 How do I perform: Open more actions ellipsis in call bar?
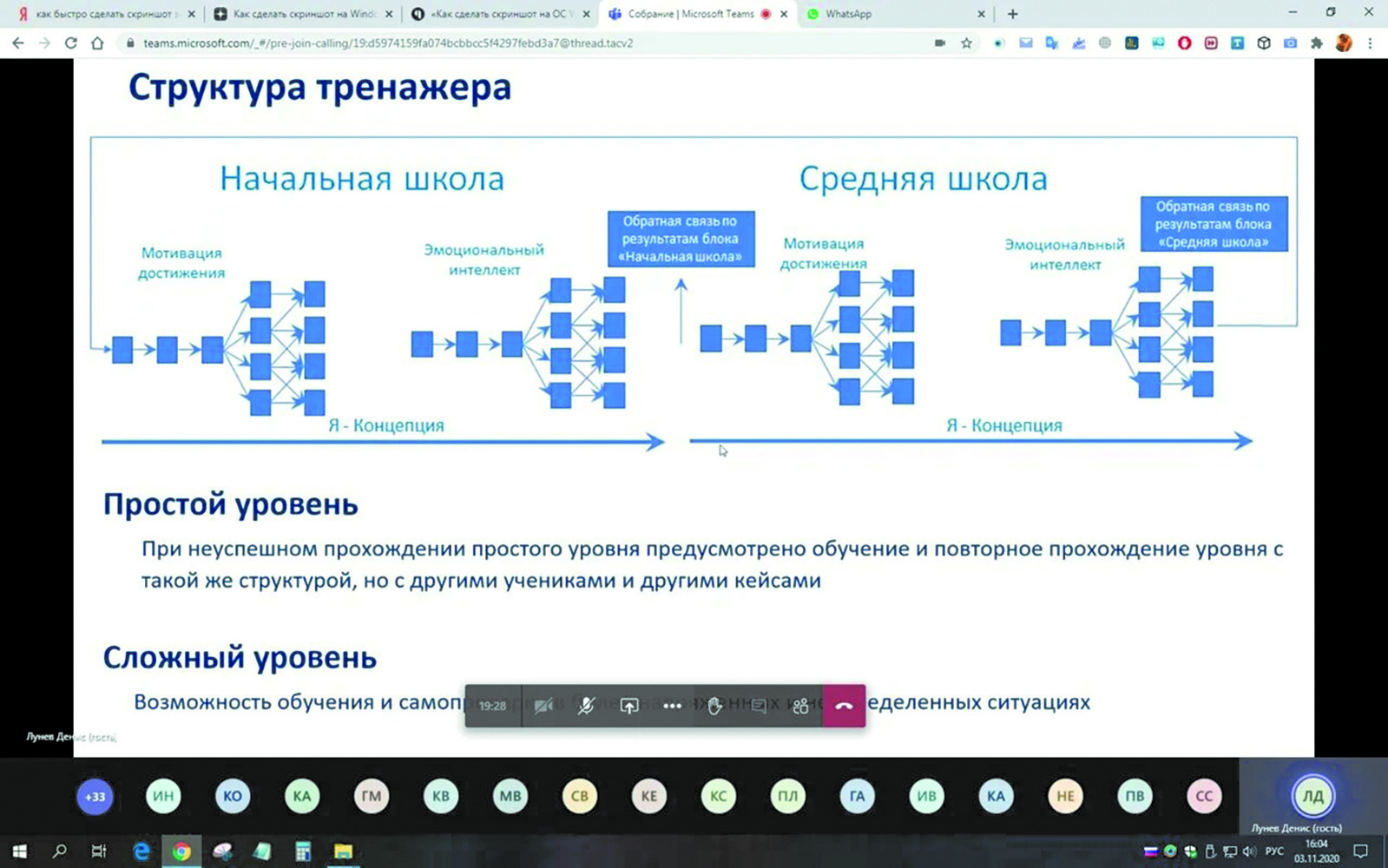coord(672,706)
